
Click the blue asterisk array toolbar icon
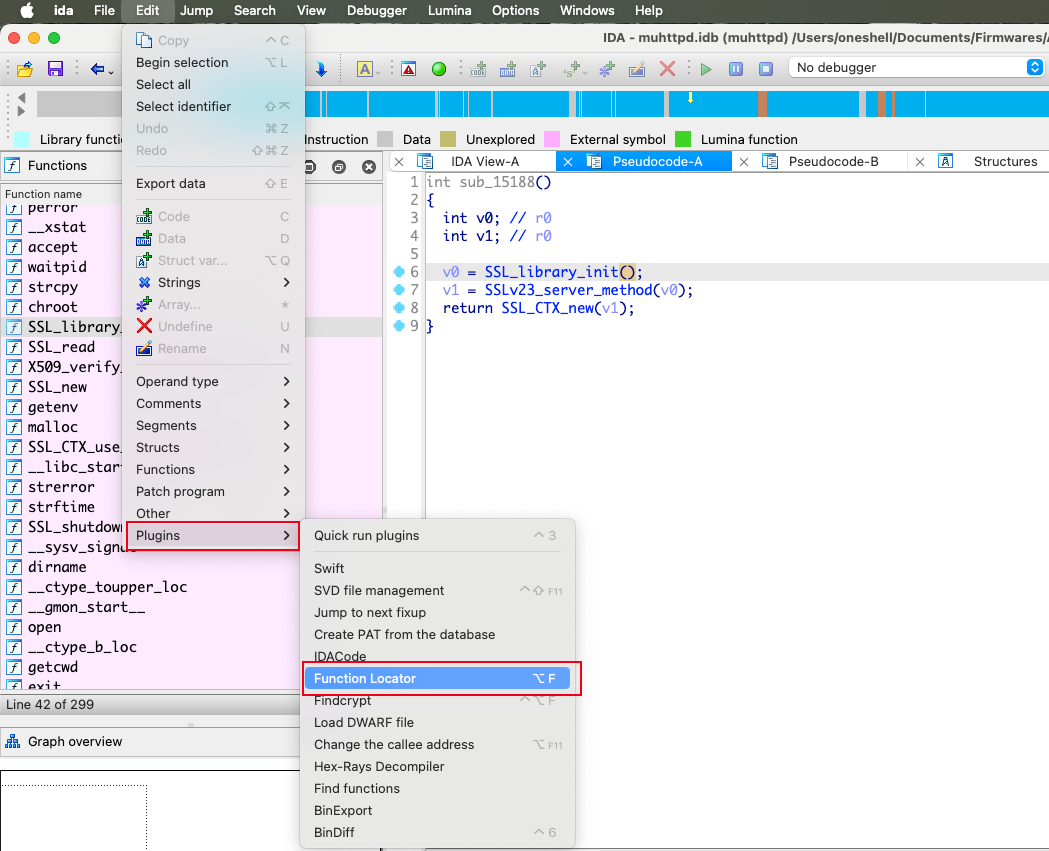tap(606, 68)
